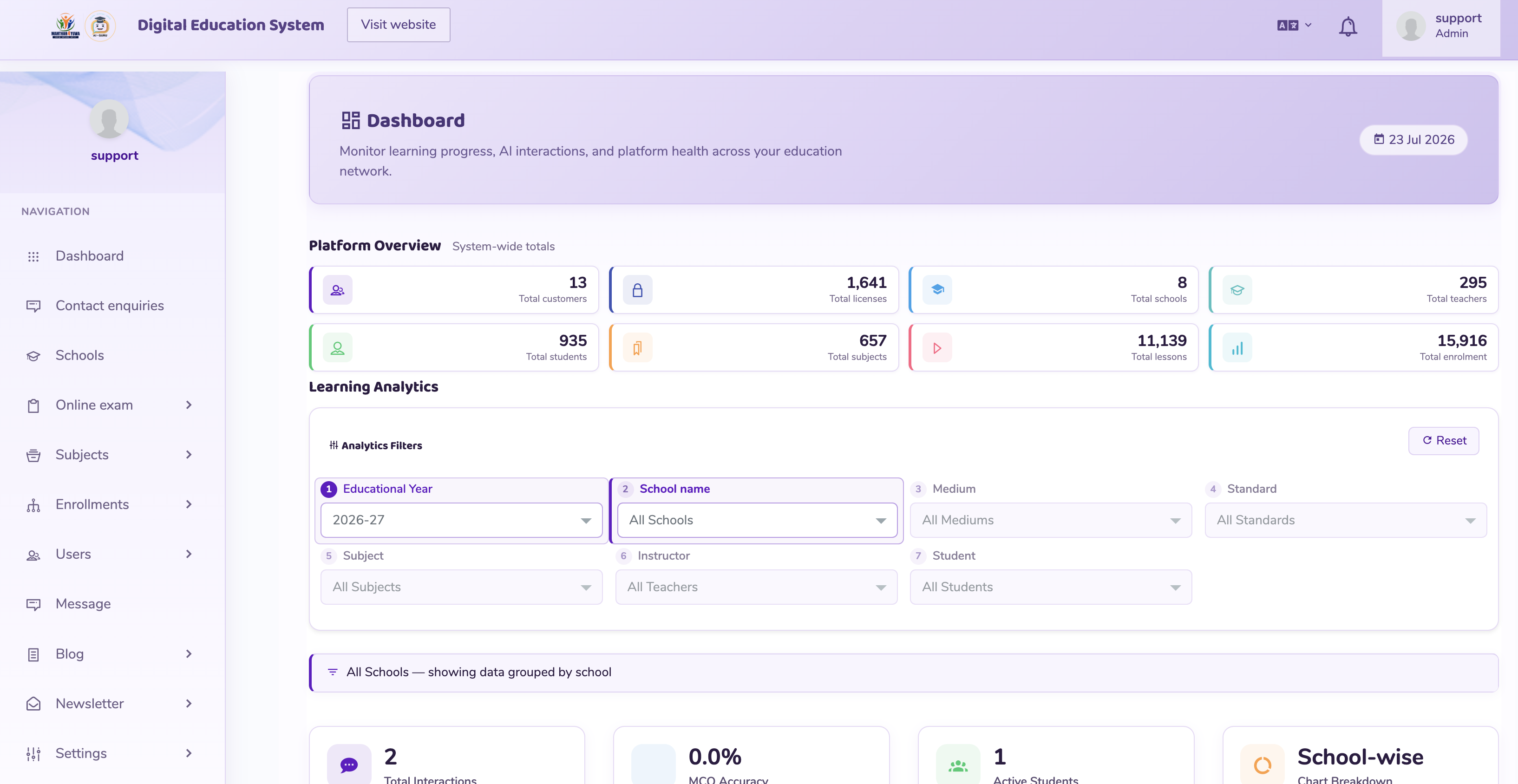
Task: Click the sidebar support avatar
Action: pos(109,119)
